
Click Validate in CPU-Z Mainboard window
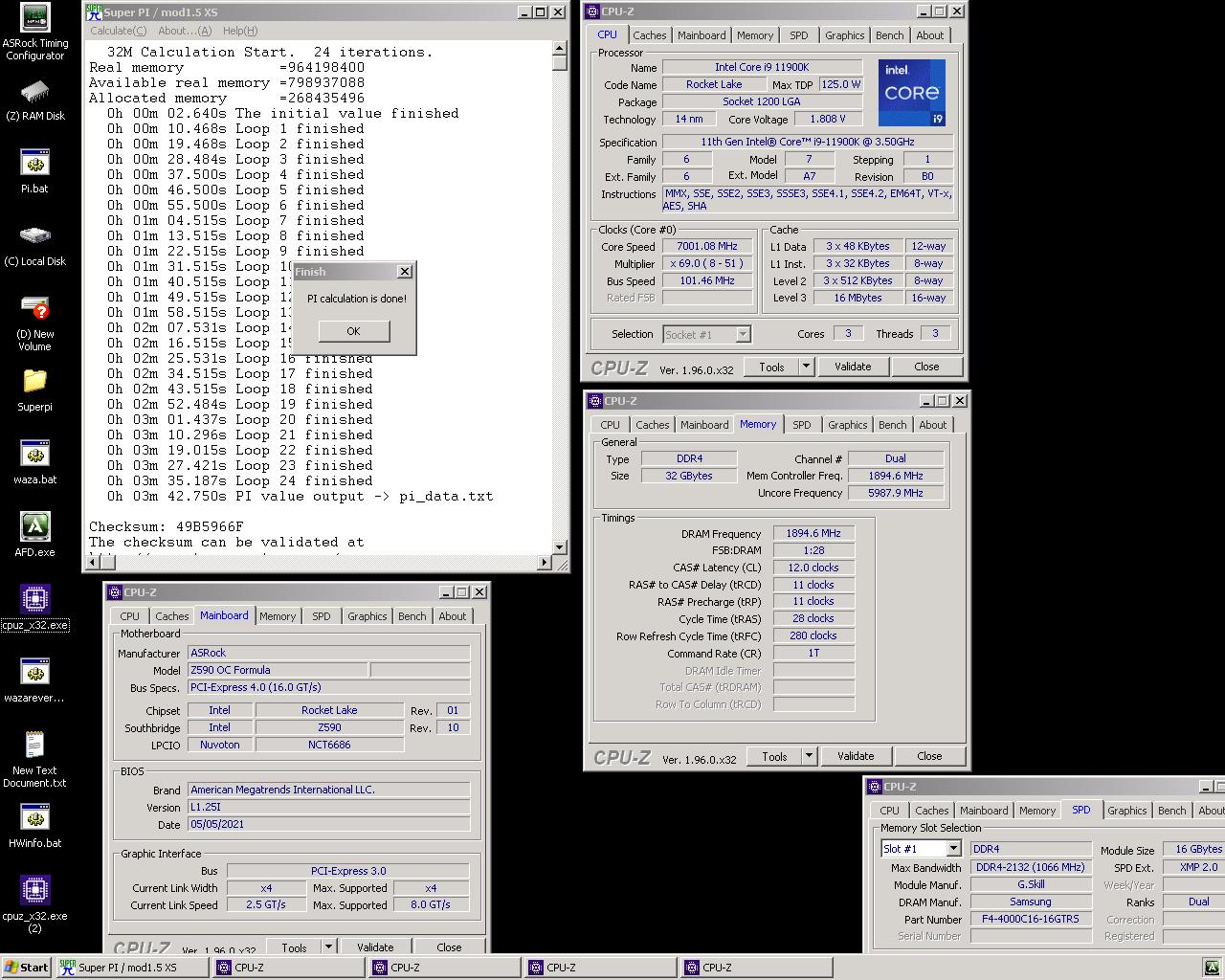click(375, 947)
